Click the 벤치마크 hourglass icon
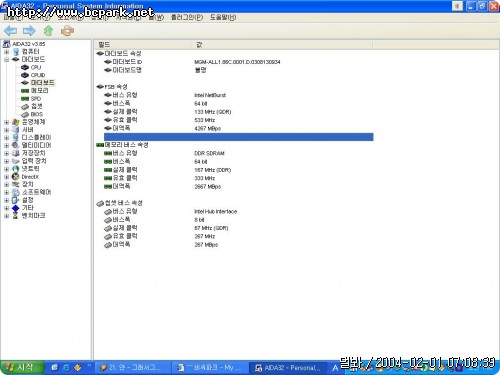Image resolution: width=500 pixels, height=375 pixels. pyautogui.click(x=16, y=216)
